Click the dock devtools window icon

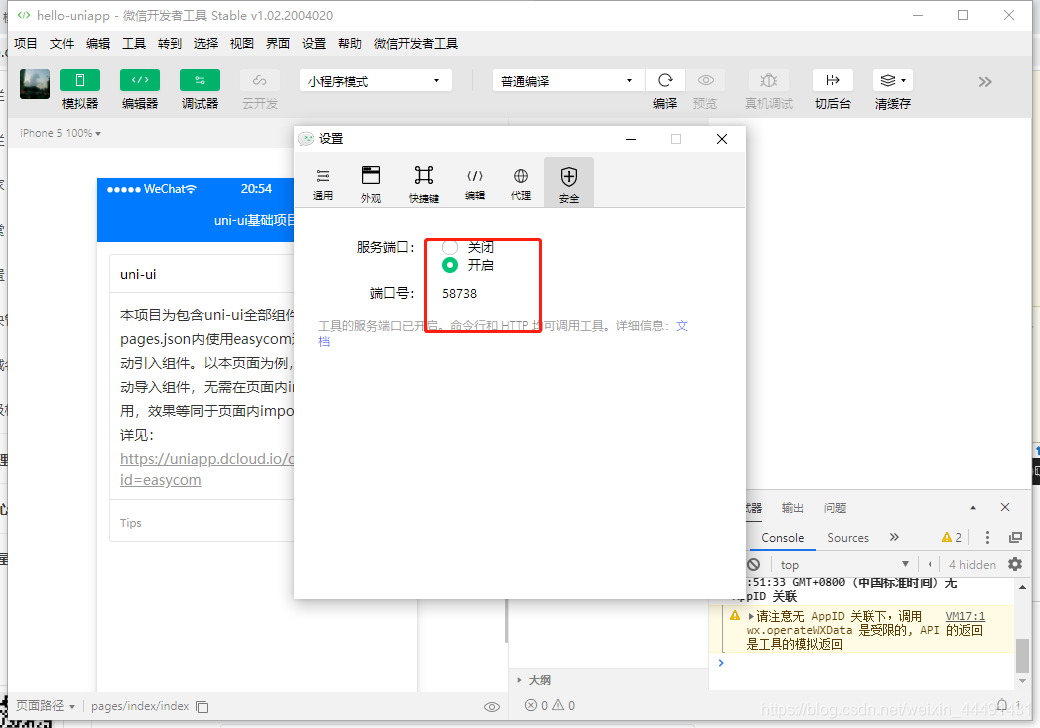[1015, 538]
